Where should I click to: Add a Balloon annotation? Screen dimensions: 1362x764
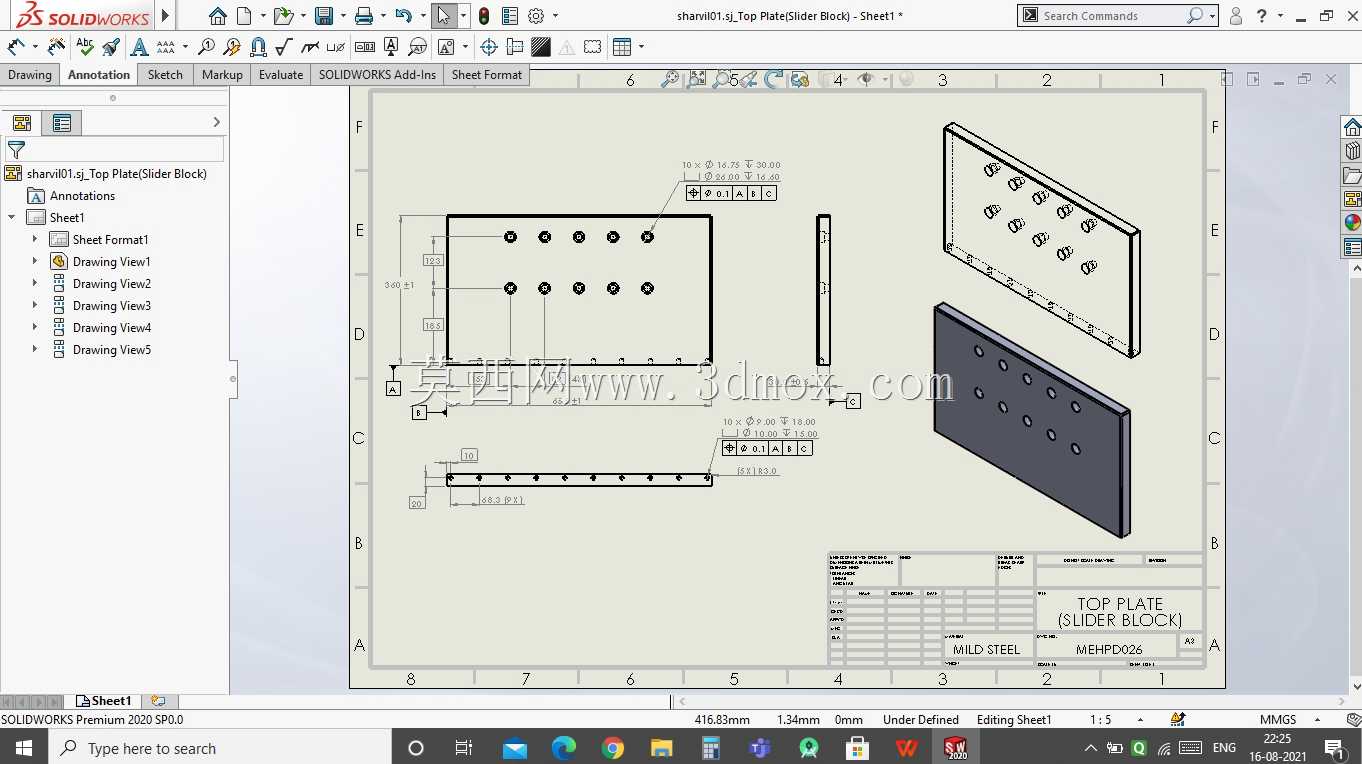(x=206, y=47)
